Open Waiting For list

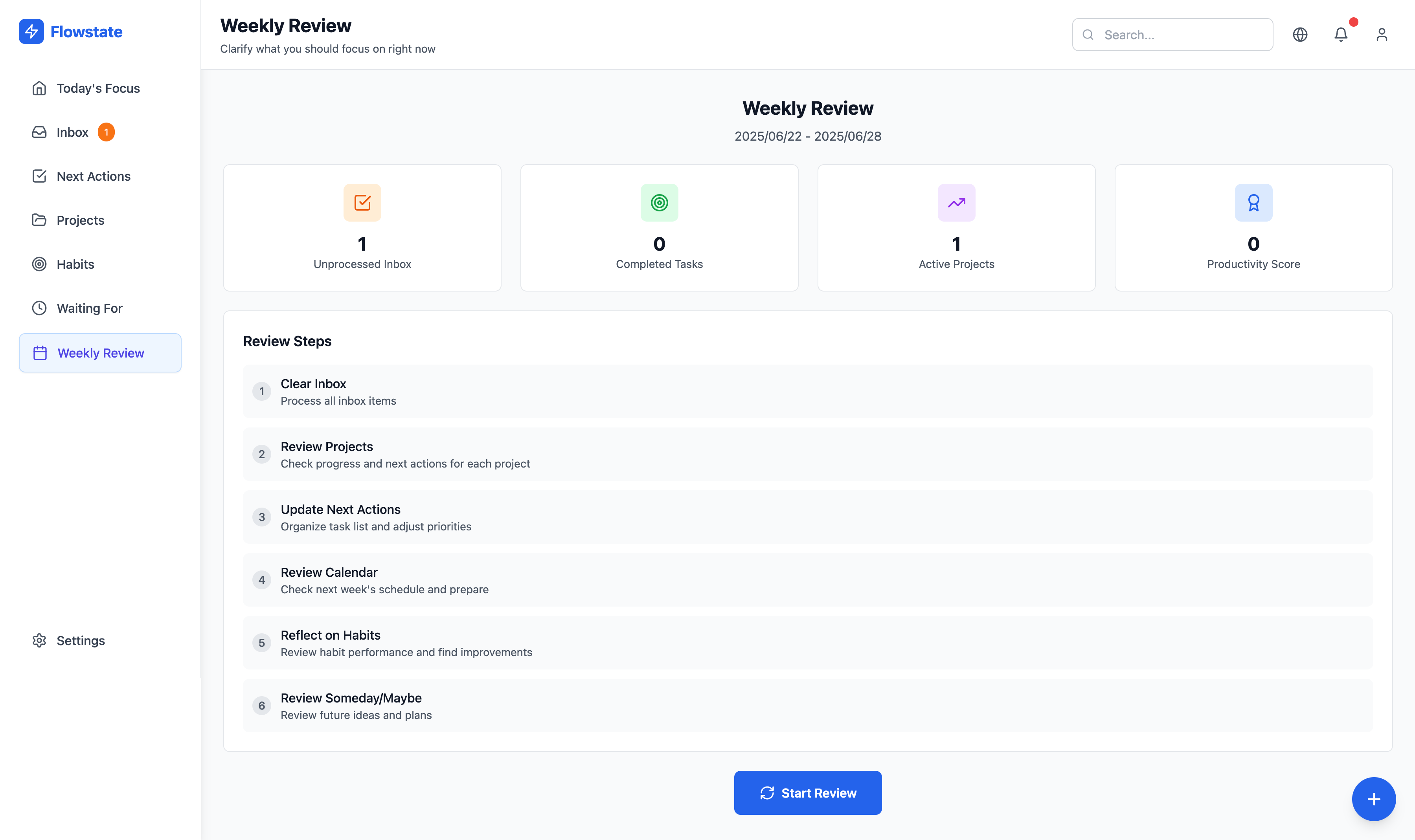[x=100, y=308]
